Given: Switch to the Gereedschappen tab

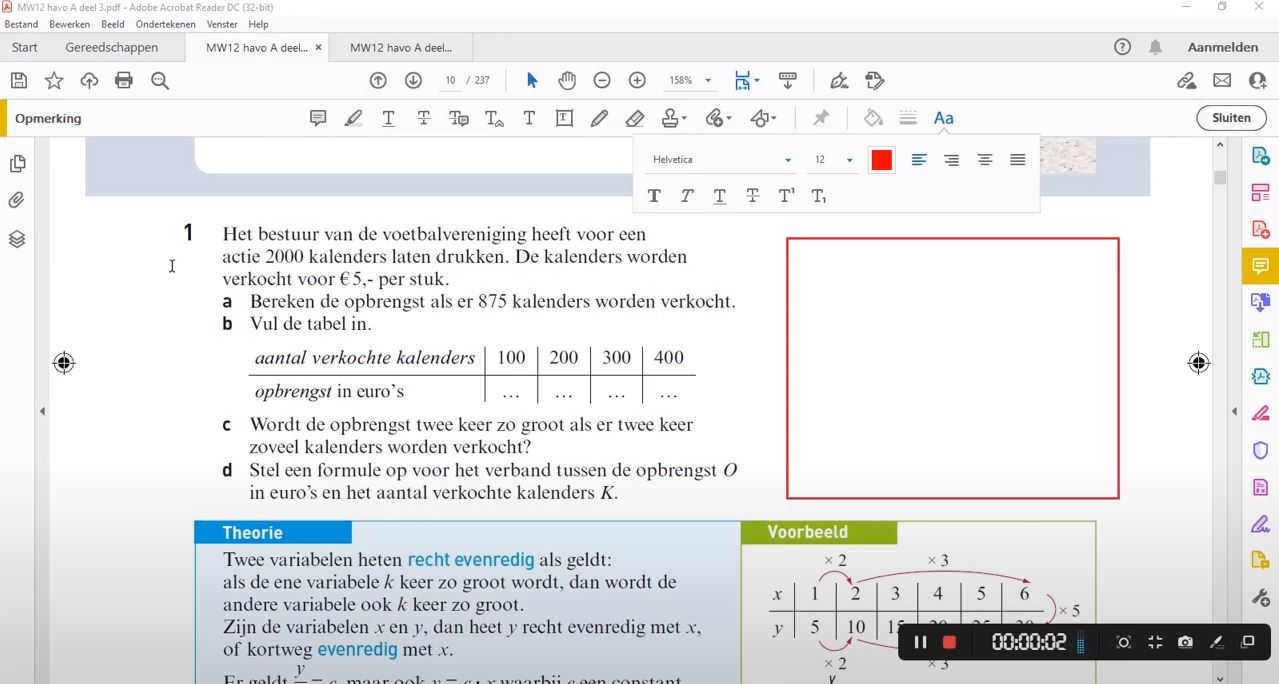Looking at the screenshot, I should click(x=112, y=47).
